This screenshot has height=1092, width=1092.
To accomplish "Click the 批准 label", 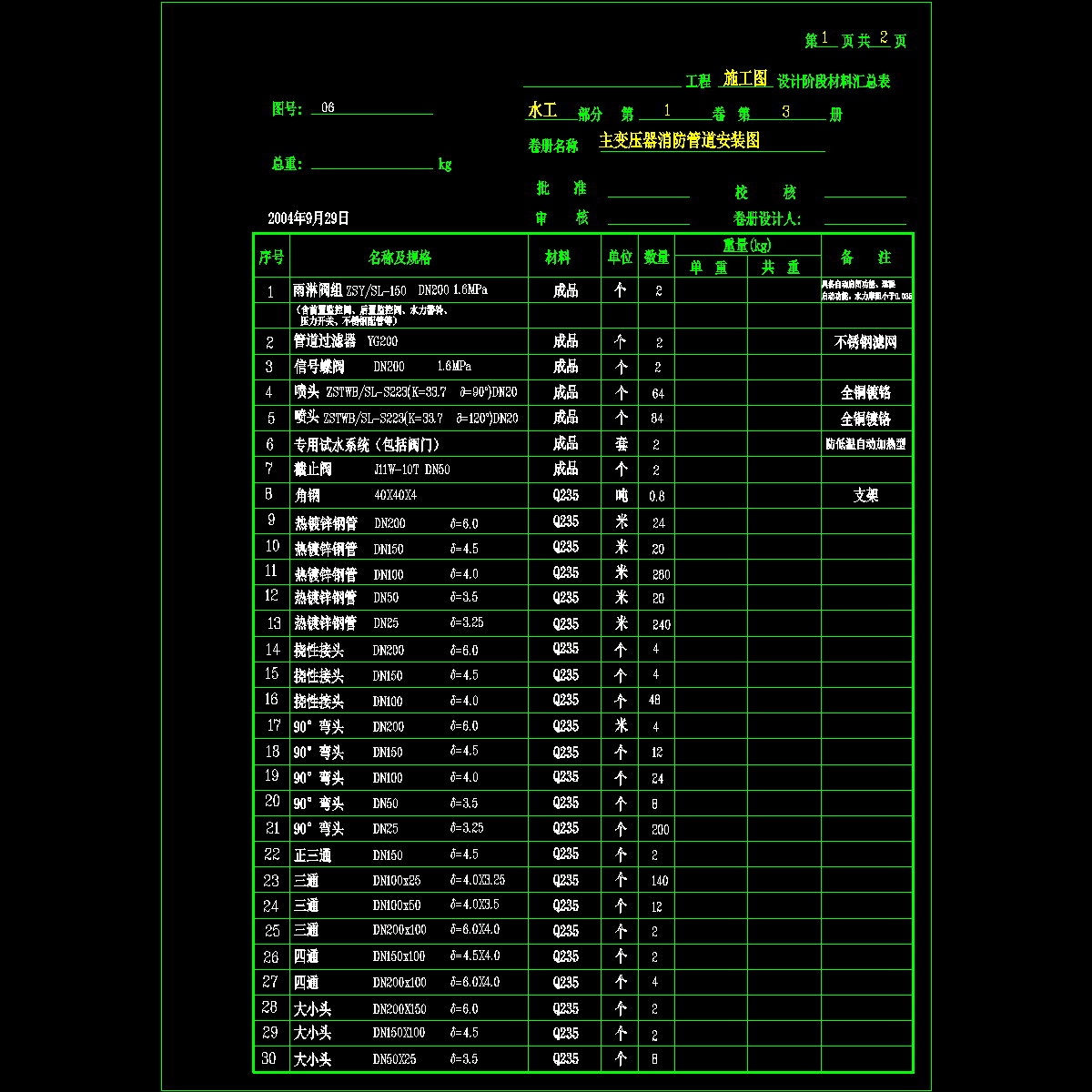I will tap(561, 188).
